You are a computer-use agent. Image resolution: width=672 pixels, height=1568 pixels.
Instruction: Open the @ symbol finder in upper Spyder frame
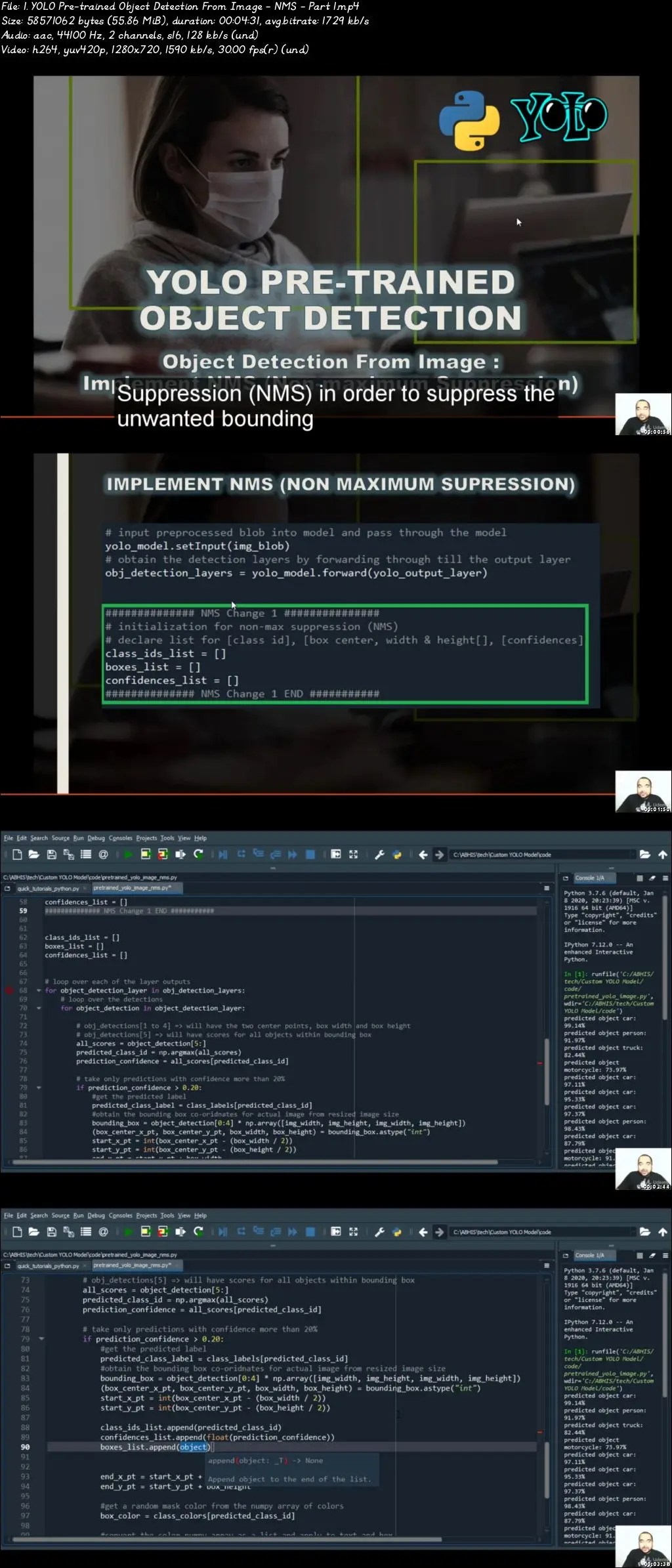tap(103, 854)
